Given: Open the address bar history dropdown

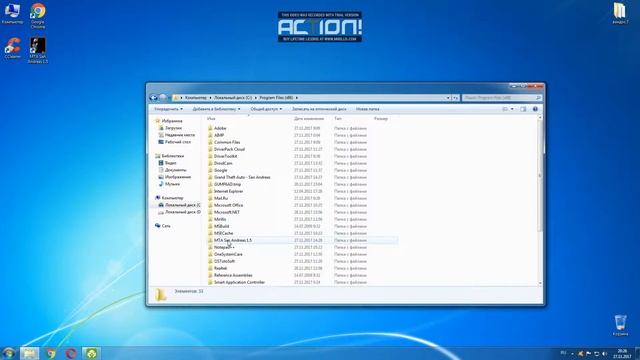Looking at the screenshot, I should click(448, 98).
